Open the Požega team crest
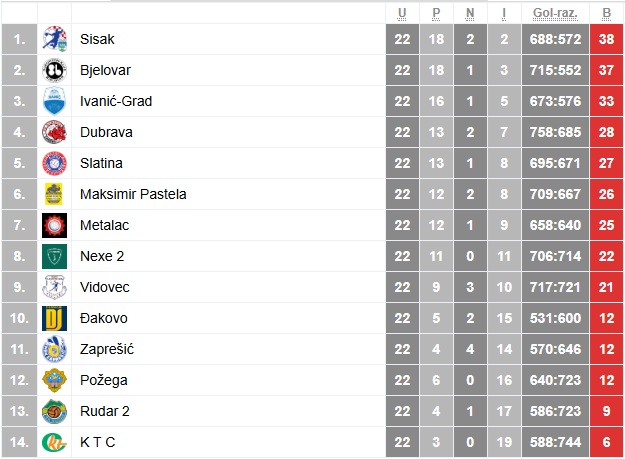This screenshot has width=625, height=459. tap(54, 381)
